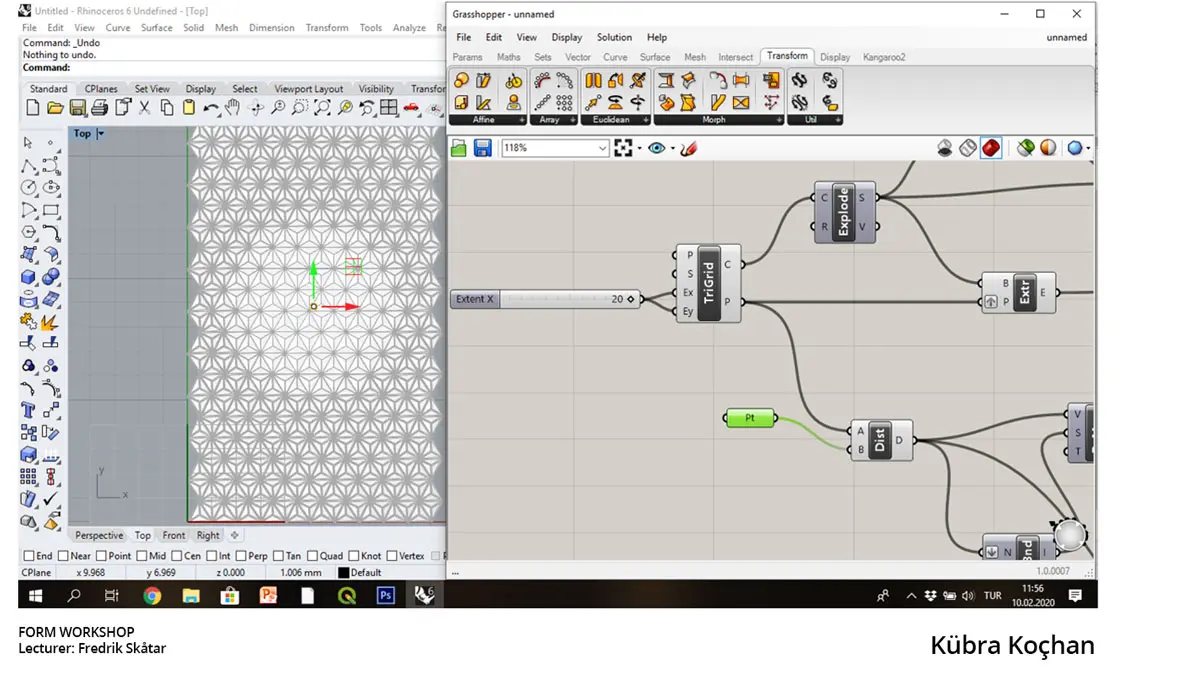Image resolution: width=1200 pixels, height=673 pixels.
Task: Click the Text tool in Rhino sidebar
Action: pyautogui.click(x=29, y=410)
